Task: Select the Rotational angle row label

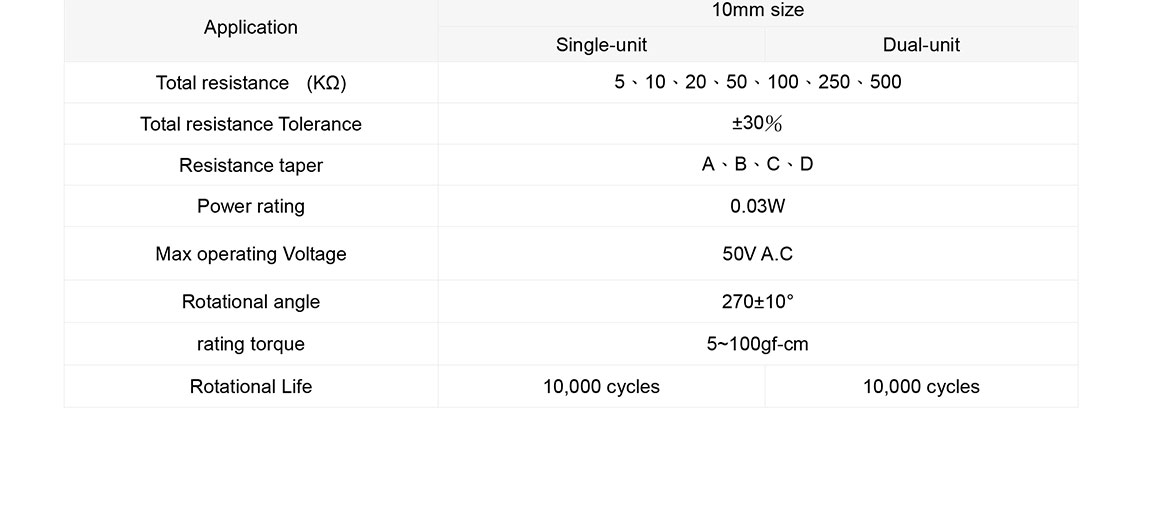Action: [x=251, y=302]
